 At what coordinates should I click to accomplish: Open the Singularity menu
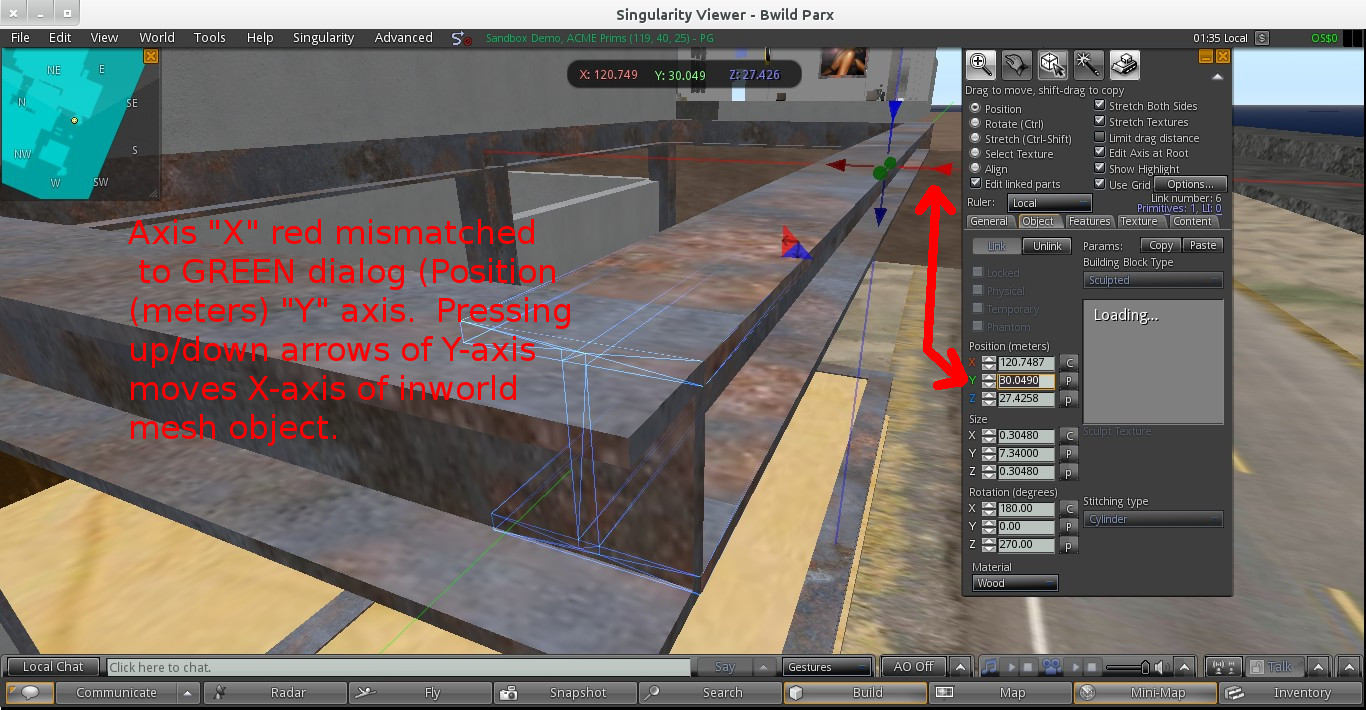(x=323, y=38)
